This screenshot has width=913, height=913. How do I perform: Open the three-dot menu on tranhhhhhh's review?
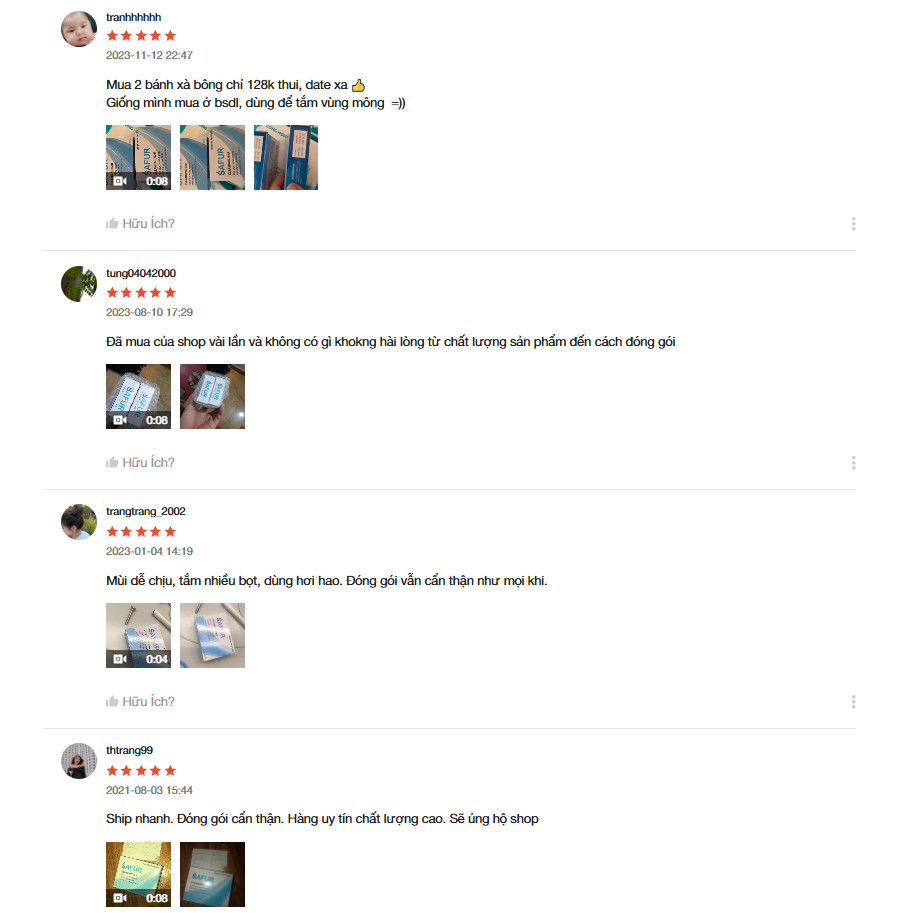(x=853, y=224)
